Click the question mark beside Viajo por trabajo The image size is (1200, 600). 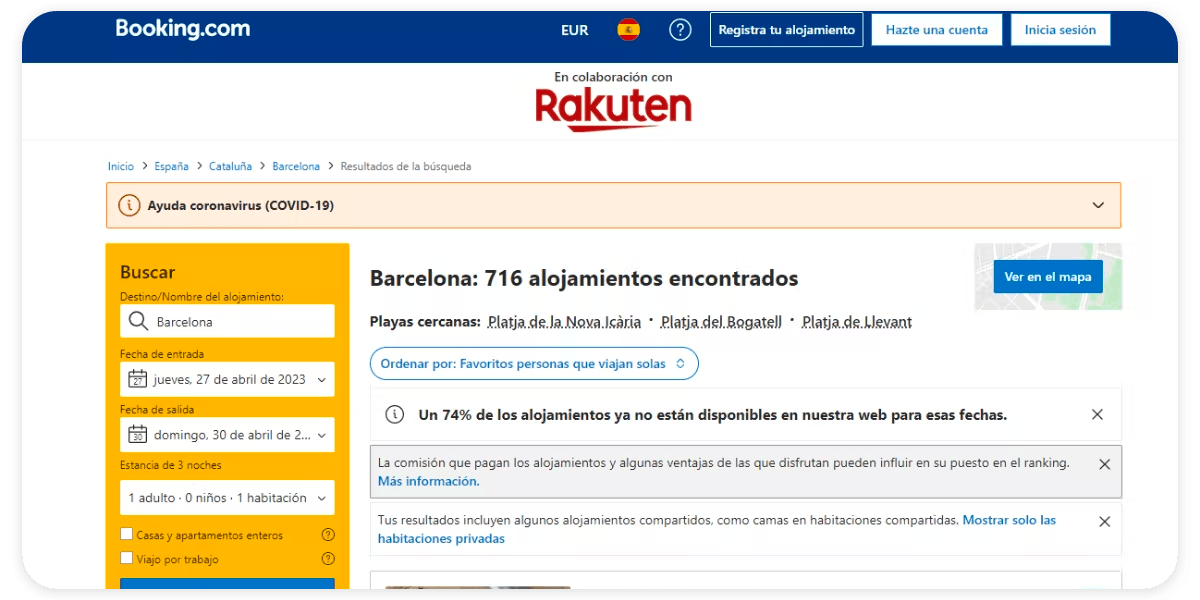coord(328,559)
